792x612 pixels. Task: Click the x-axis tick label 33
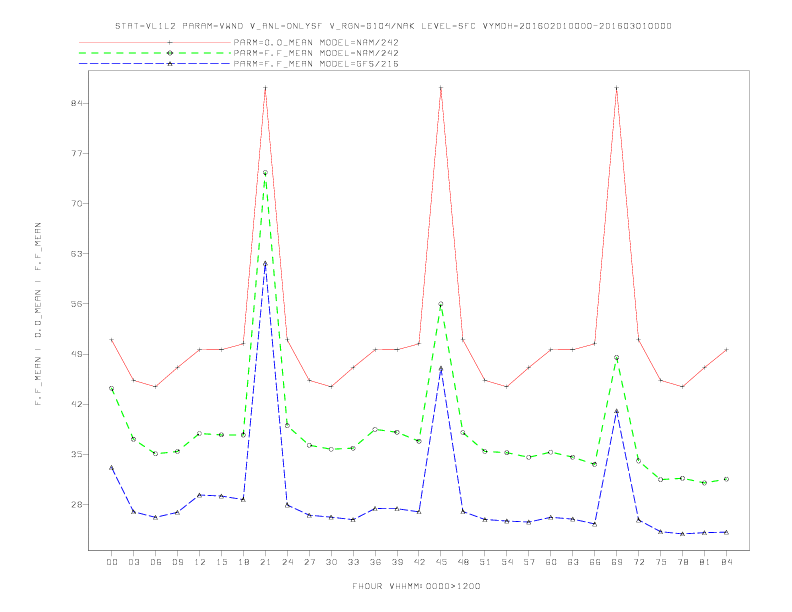click(x=353, y=562)
